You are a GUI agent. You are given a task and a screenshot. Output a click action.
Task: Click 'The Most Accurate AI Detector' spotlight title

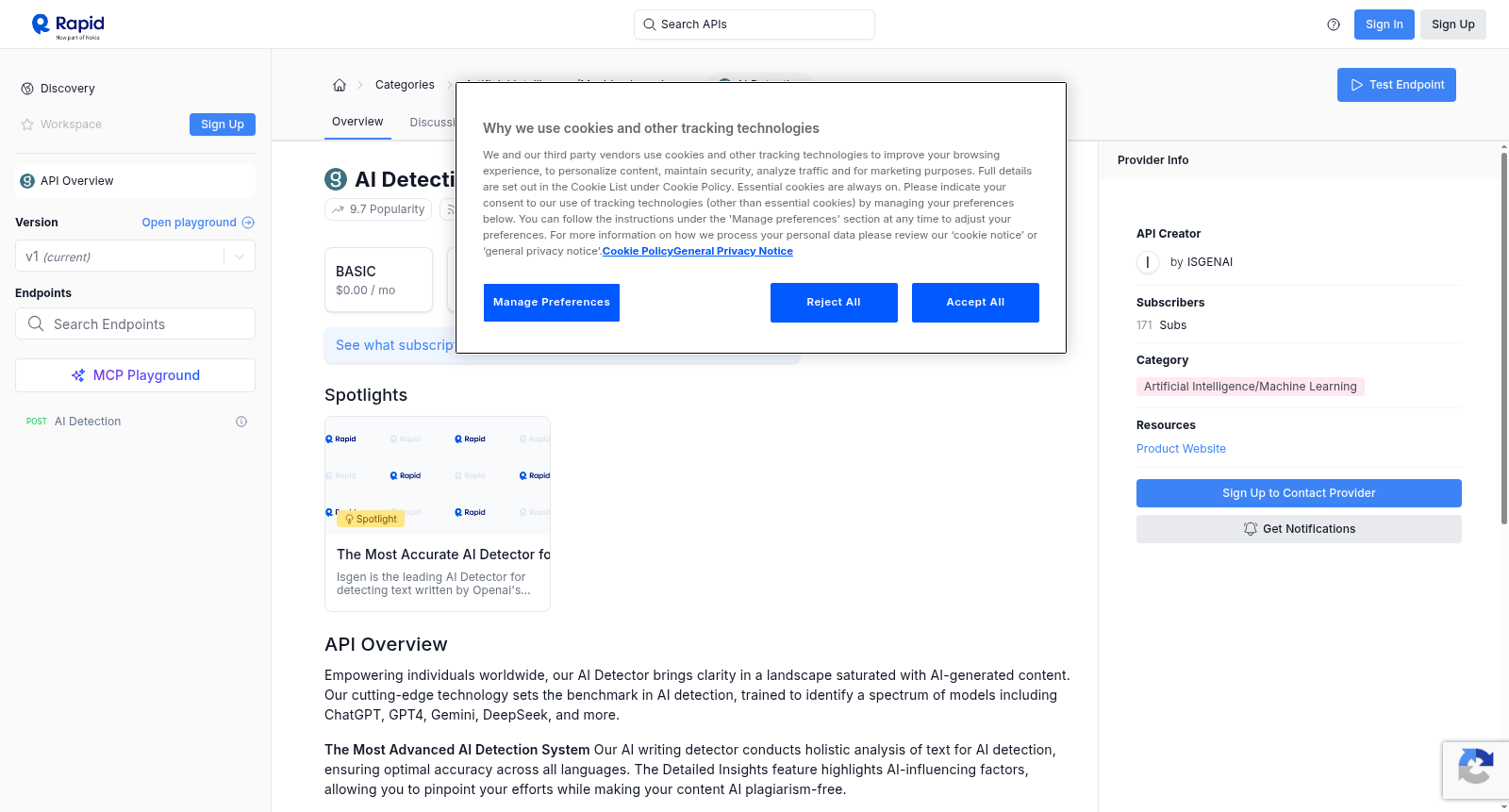443,555
